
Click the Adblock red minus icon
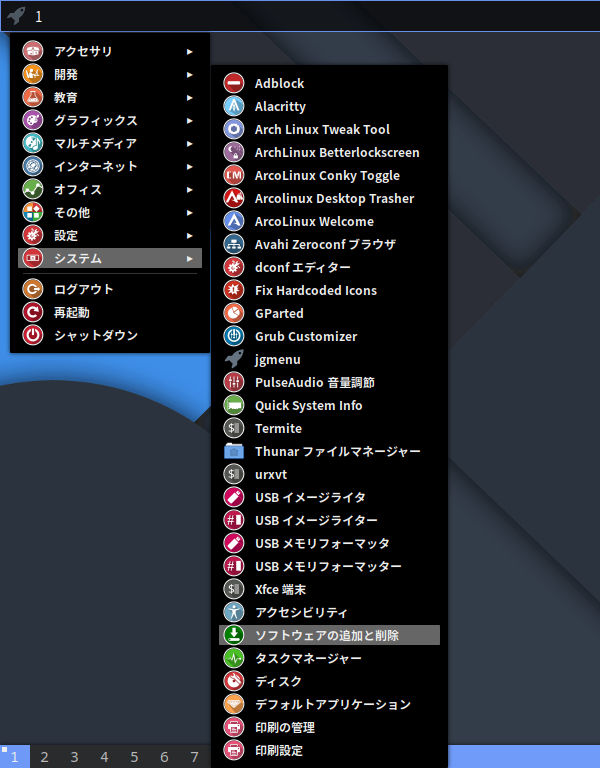pos(234,83)
